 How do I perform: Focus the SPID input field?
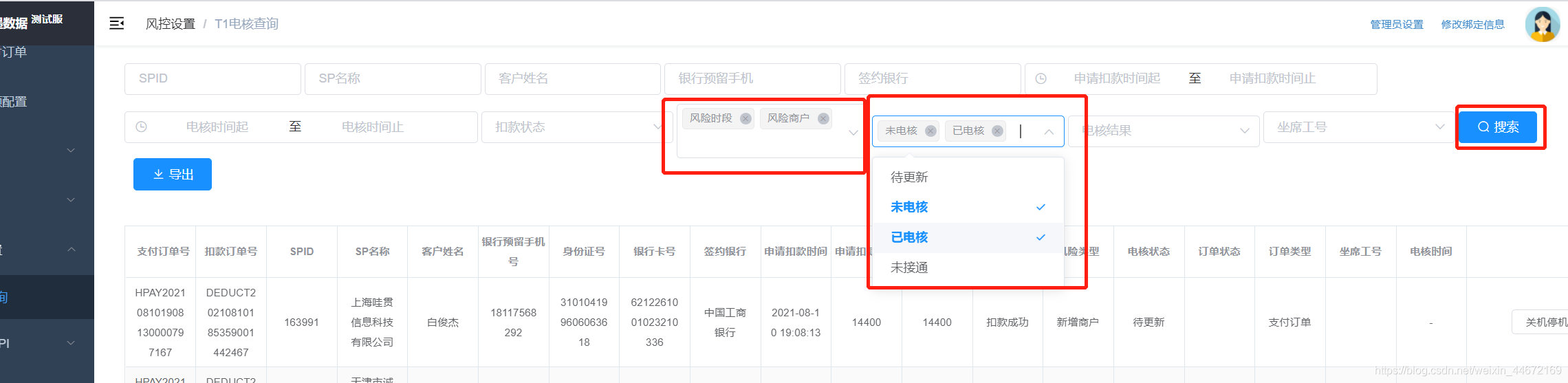click(x=213, y=79)
